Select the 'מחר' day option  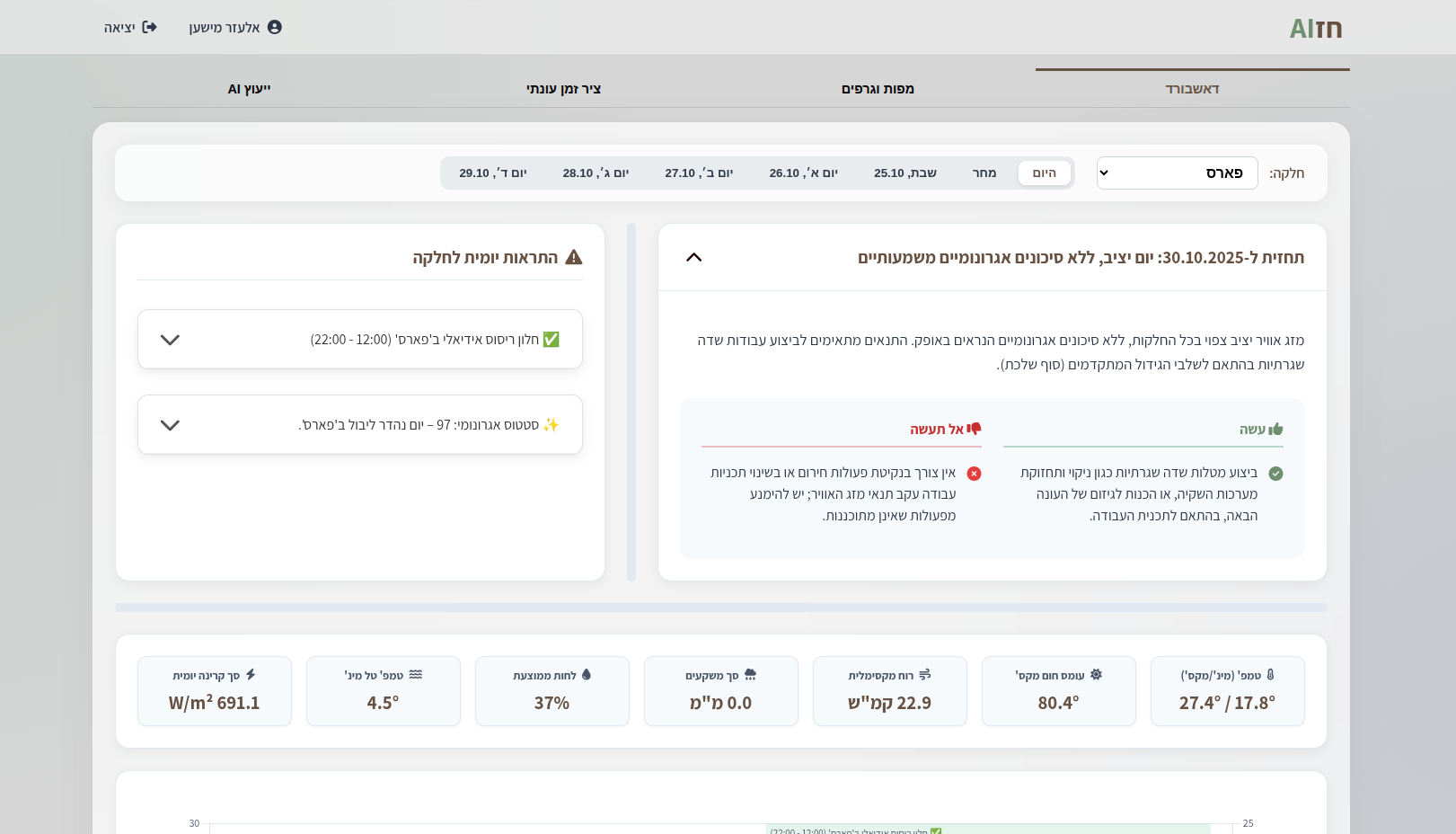tap(984, 173)
